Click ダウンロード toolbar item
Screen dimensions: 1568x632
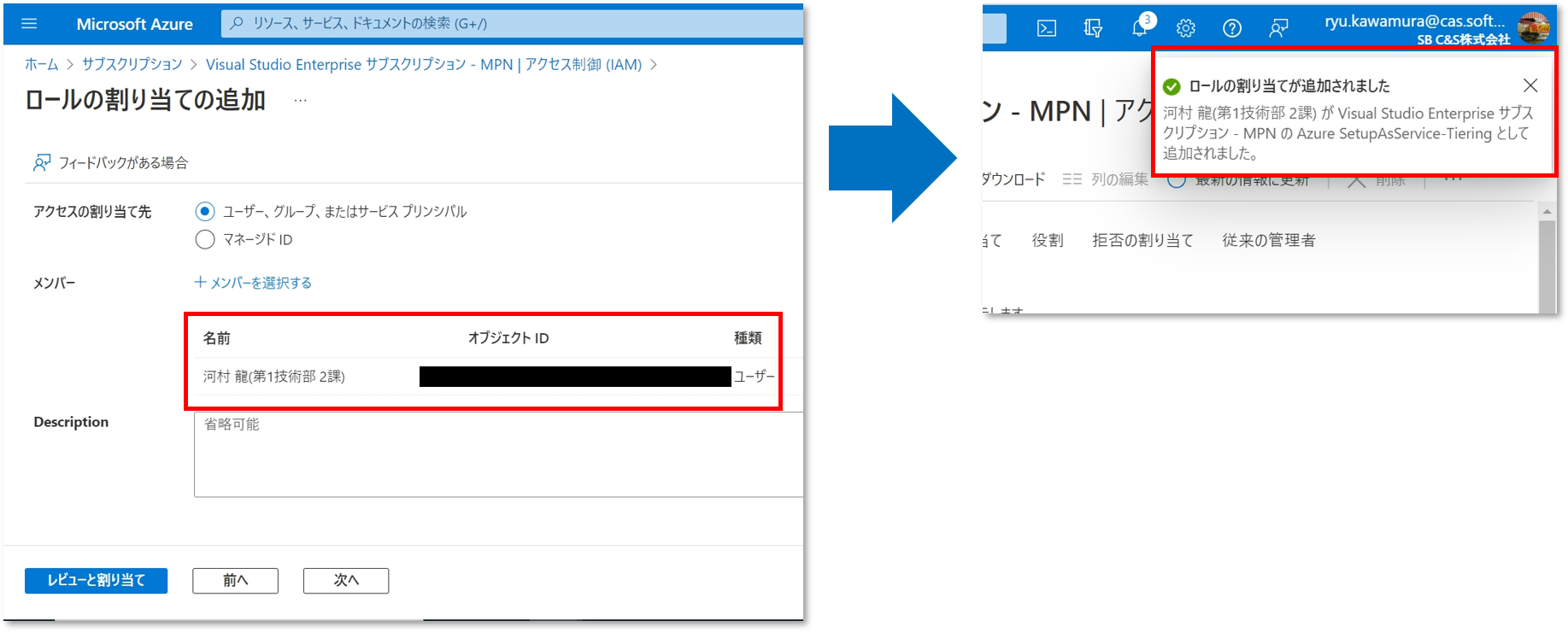click(x=1013, y=179)
